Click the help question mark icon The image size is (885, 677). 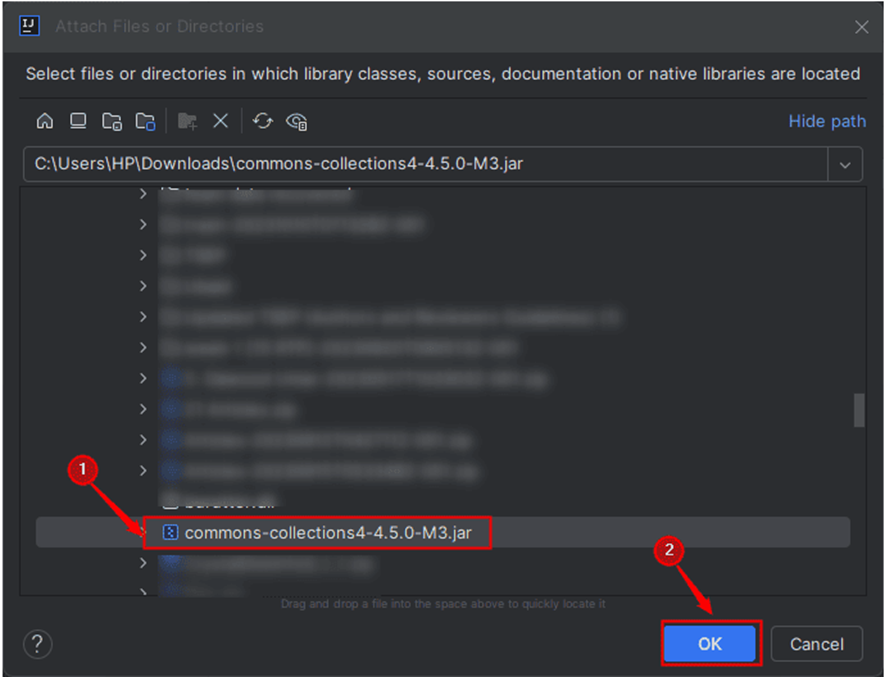[37, 644]
